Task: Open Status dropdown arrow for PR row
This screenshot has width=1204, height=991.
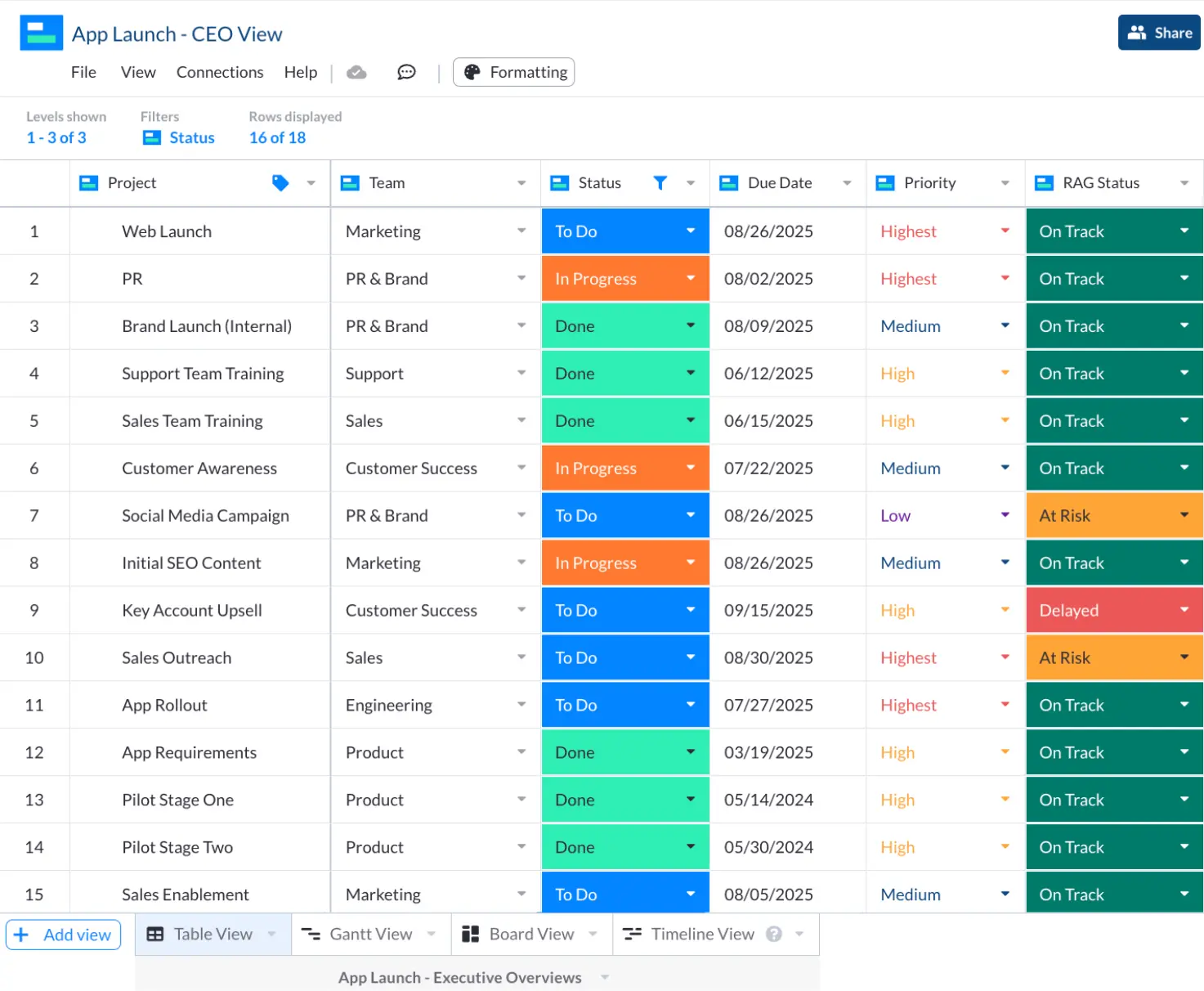Action: tap(691, 278)
